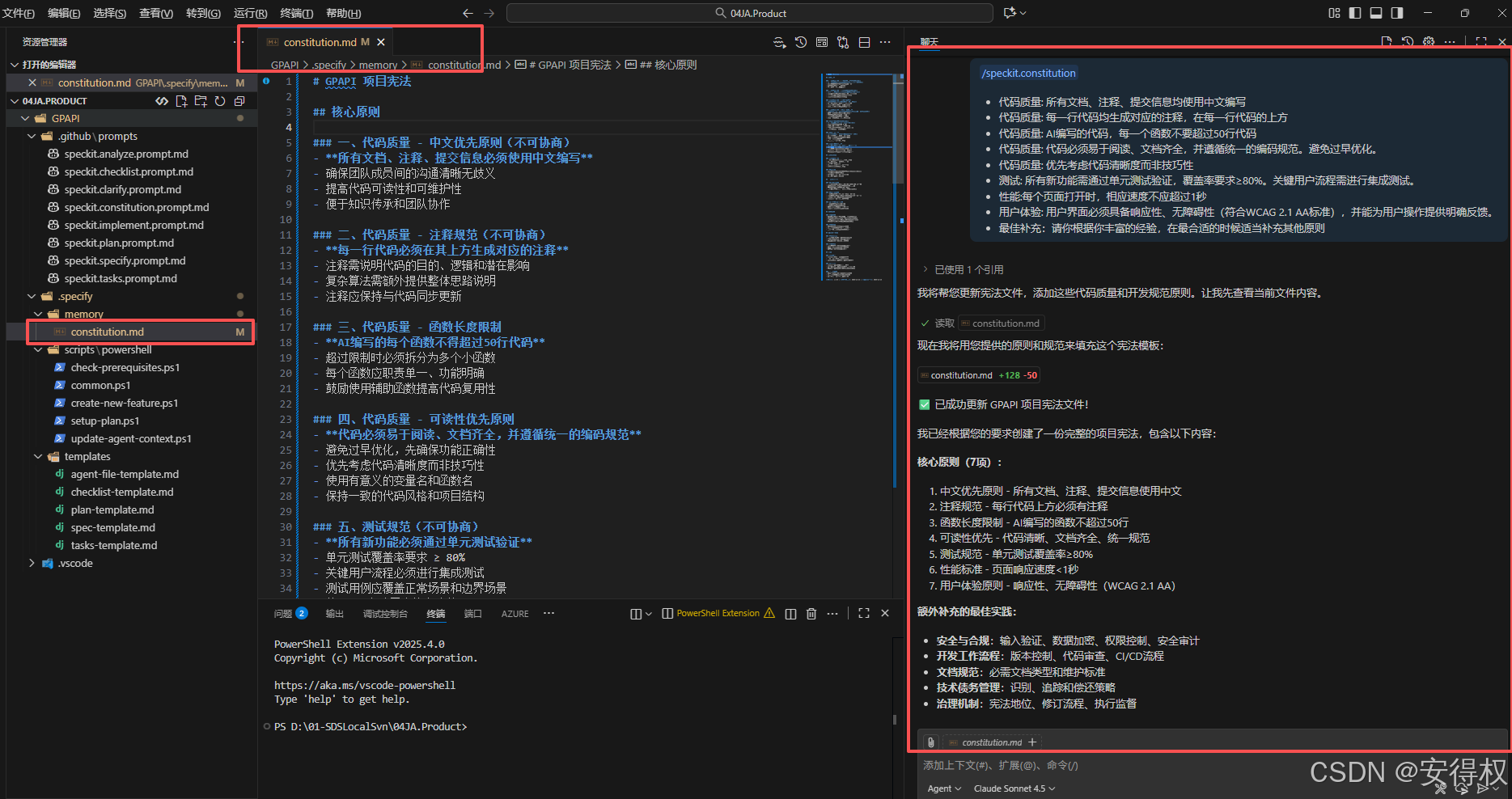Start a new chat with the document icon

point(1387,40)
